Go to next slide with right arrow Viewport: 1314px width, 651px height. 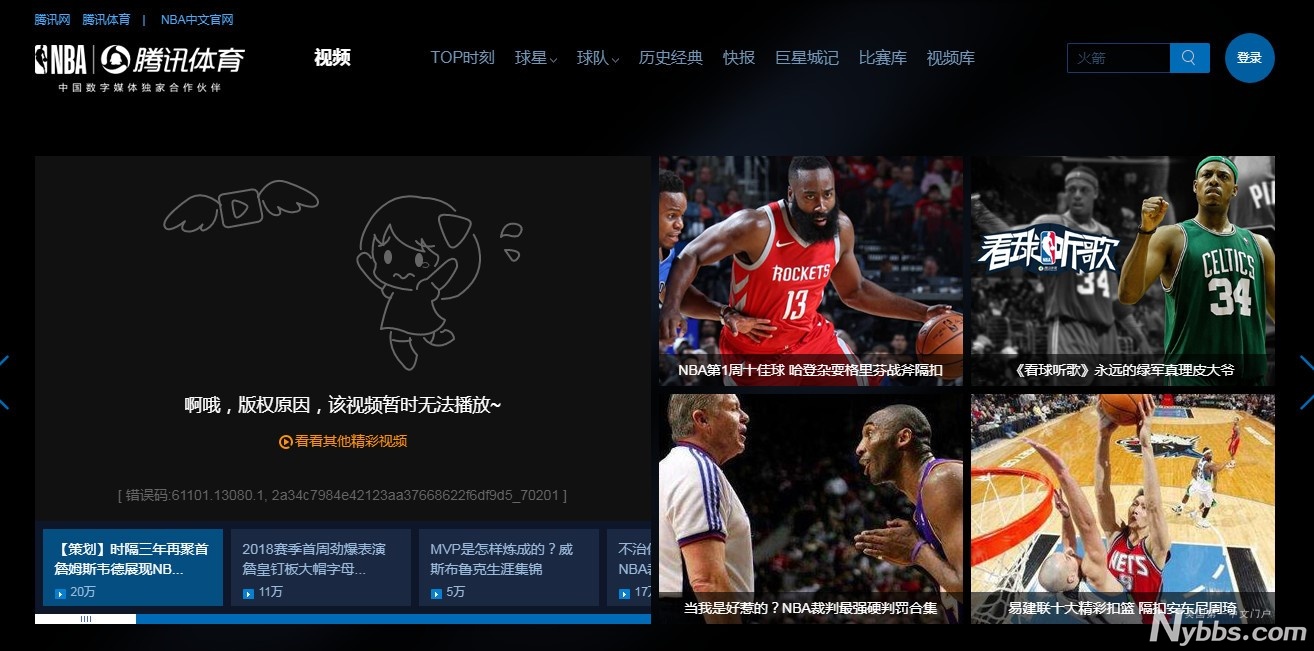(x=1306, y=383)
